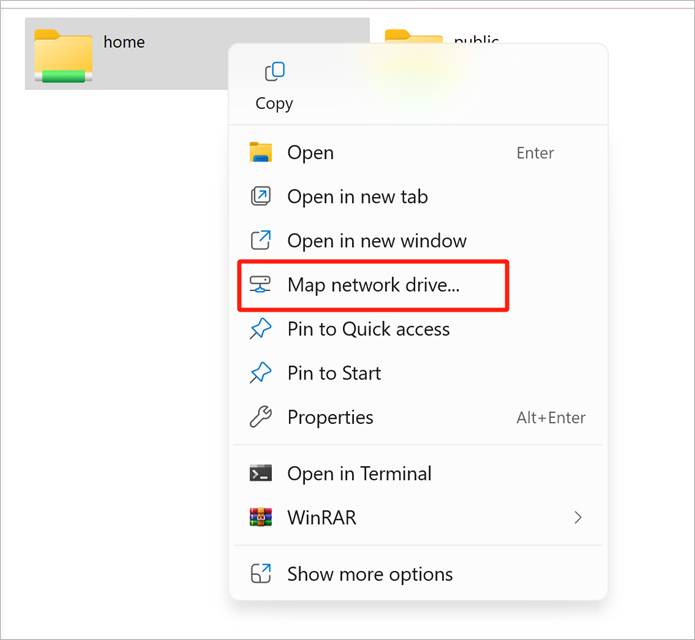695x640 pixels.
Task: Click the Map network drive icon
Action: [x=260, y=285]
